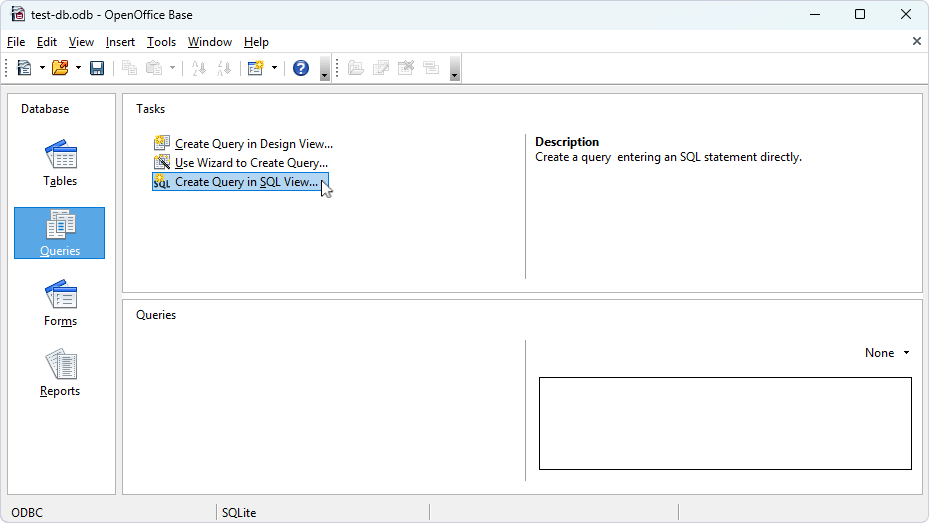
Task: Expand the Open recent files dropdown arrow
Action: tap(78, 68)
